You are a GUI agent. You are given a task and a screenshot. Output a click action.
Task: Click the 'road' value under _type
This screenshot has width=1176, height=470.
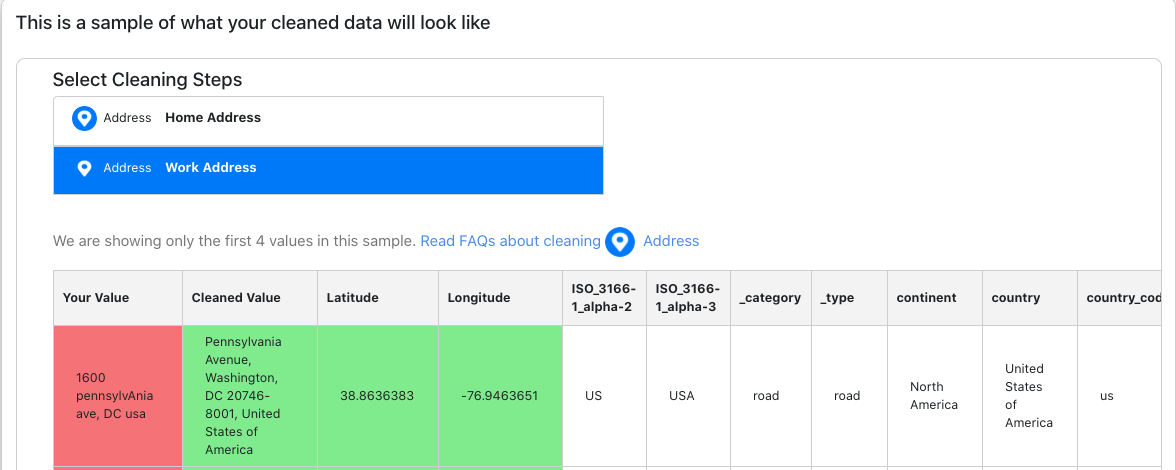tap(847, 396)
